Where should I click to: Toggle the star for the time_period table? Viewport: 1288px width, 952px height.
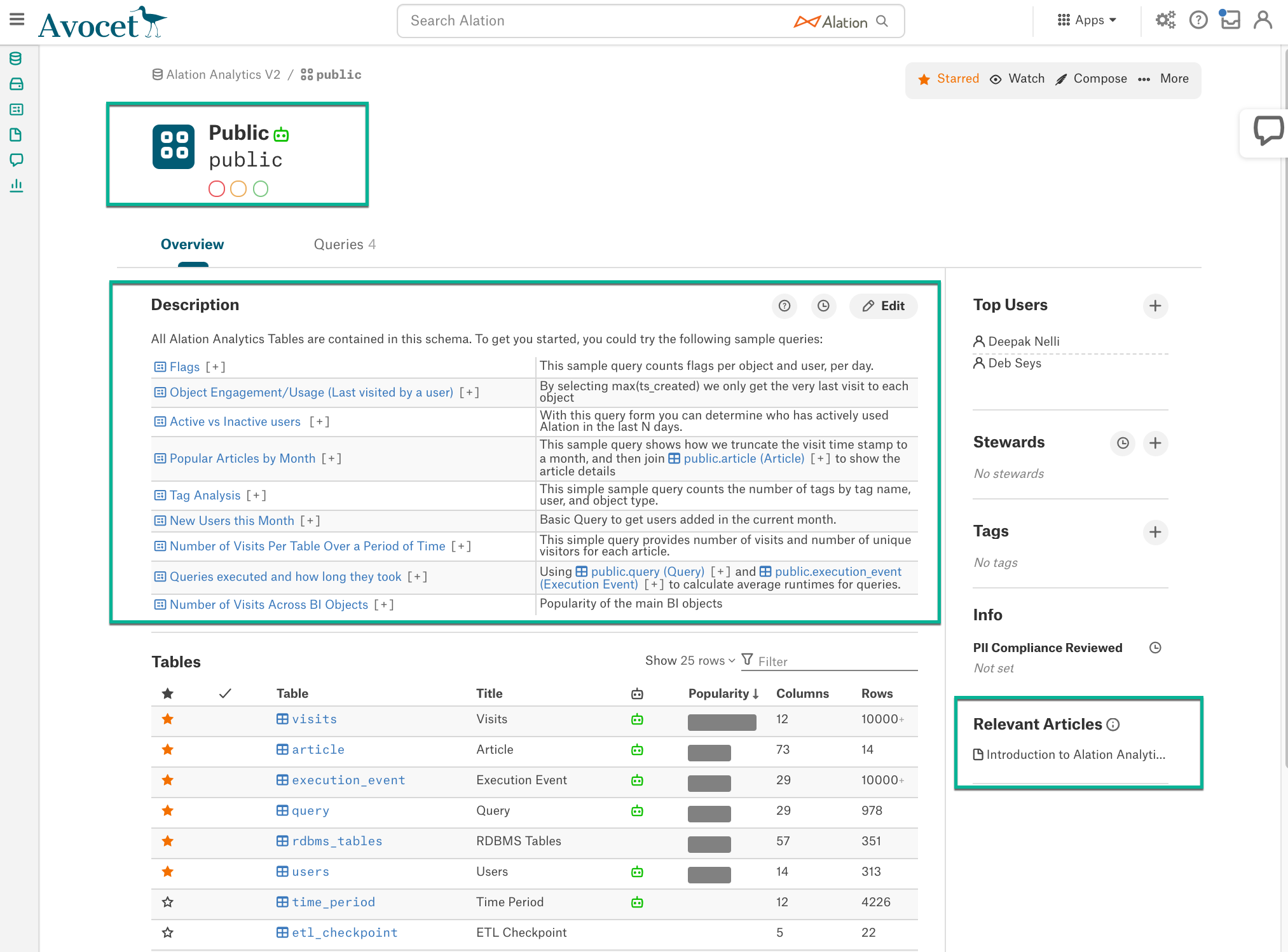click(x=168, y=902)
